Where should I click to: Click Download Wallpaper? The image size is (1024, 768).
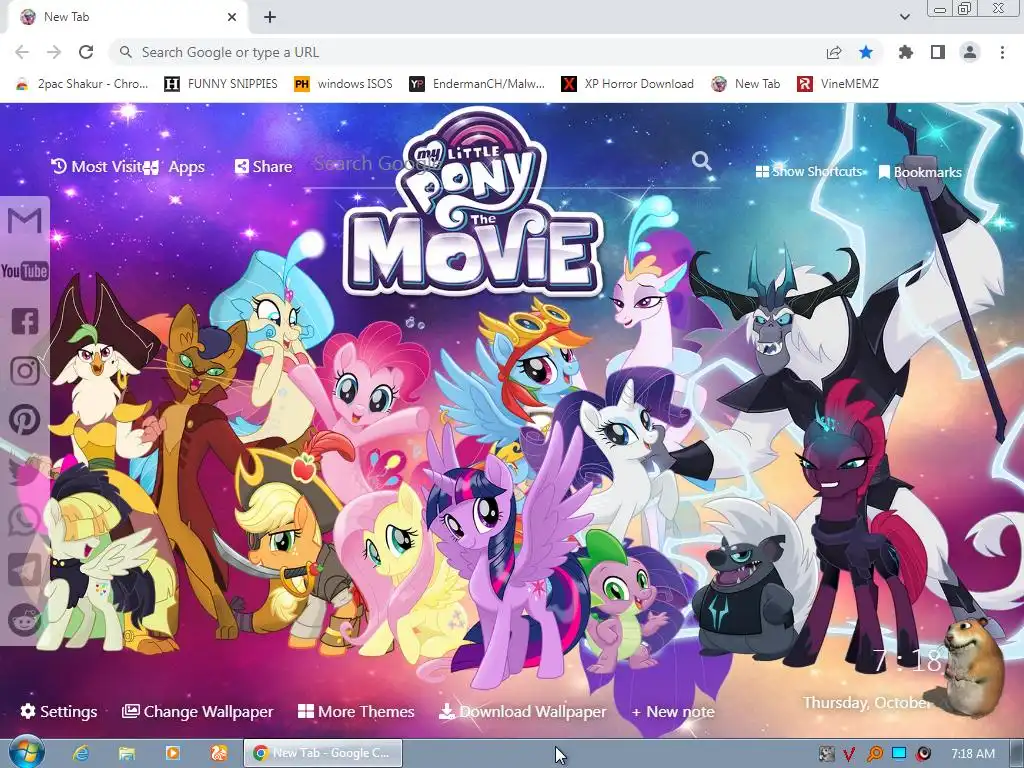[523, 711]
